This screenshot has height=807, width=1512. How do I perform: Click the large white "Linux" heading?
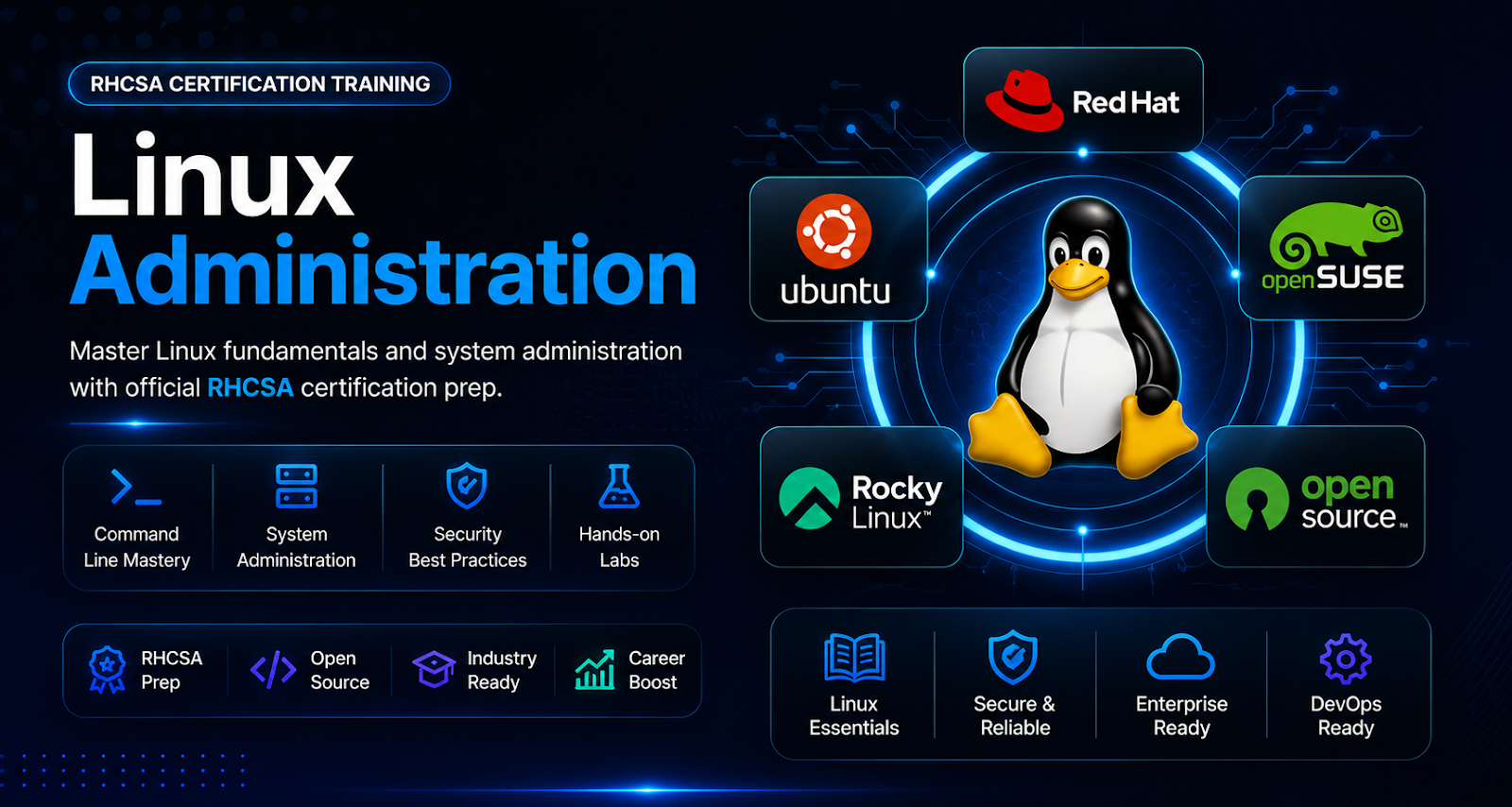point(213,175)
